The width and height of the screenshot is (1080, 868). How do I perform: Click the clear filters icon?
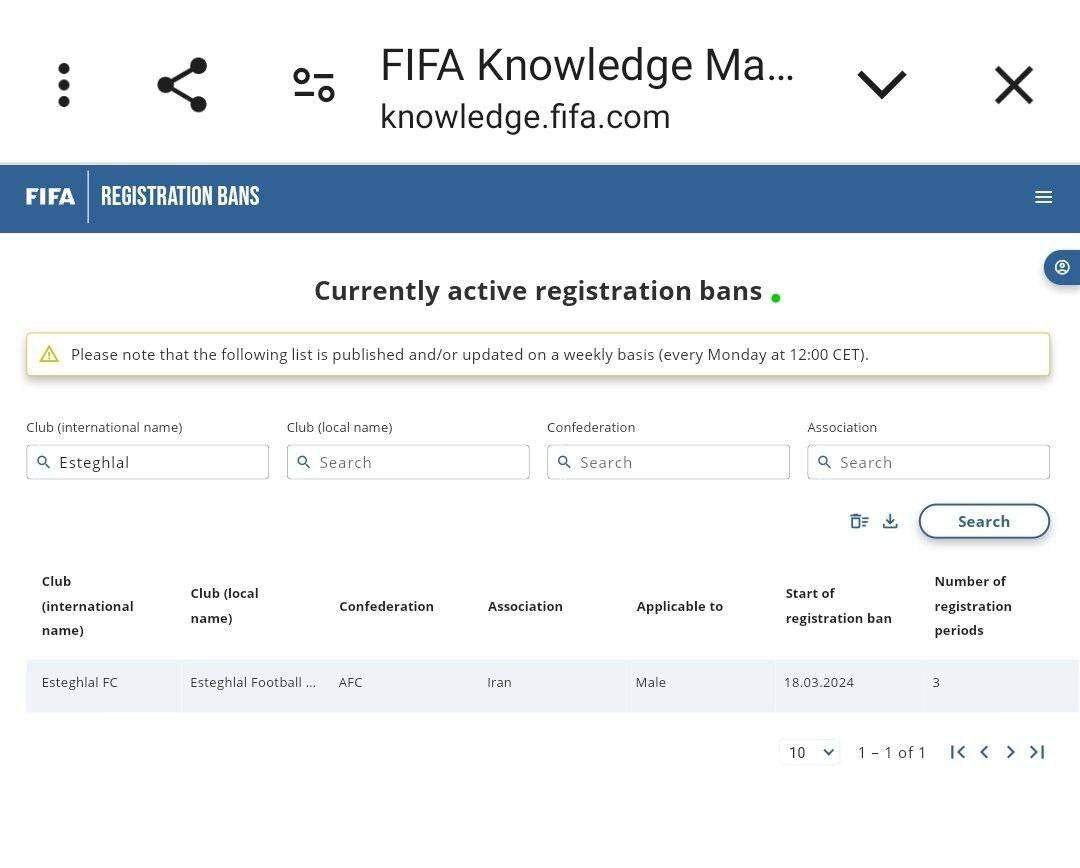click(859, 521)
